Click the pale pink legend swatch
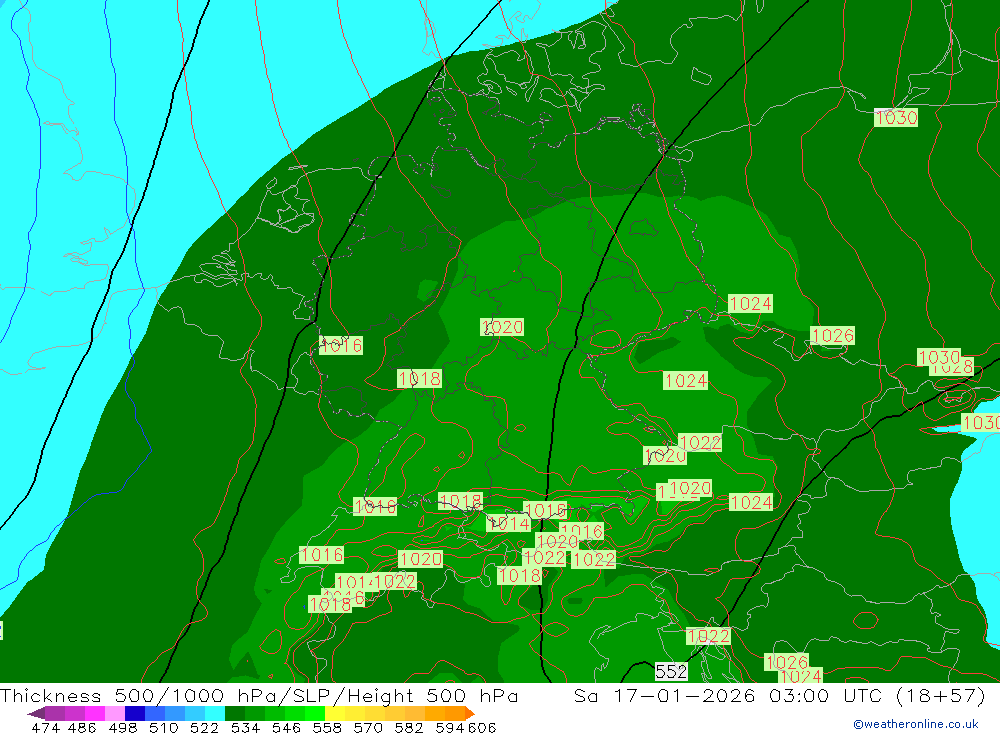1000x733 pixels. click(115, 713)
